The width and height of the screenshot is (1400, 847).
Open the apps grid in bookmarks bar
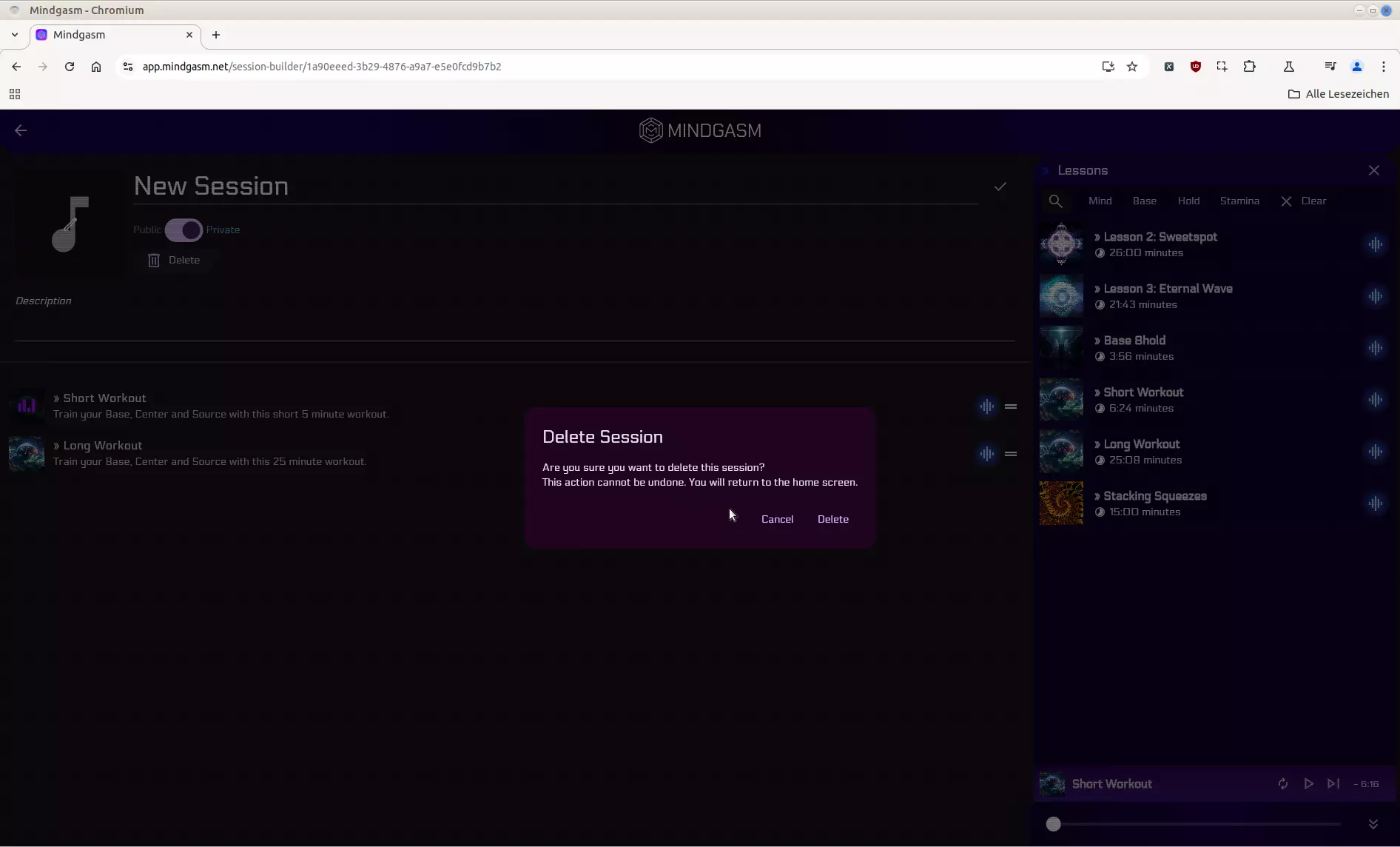point(15,94)
